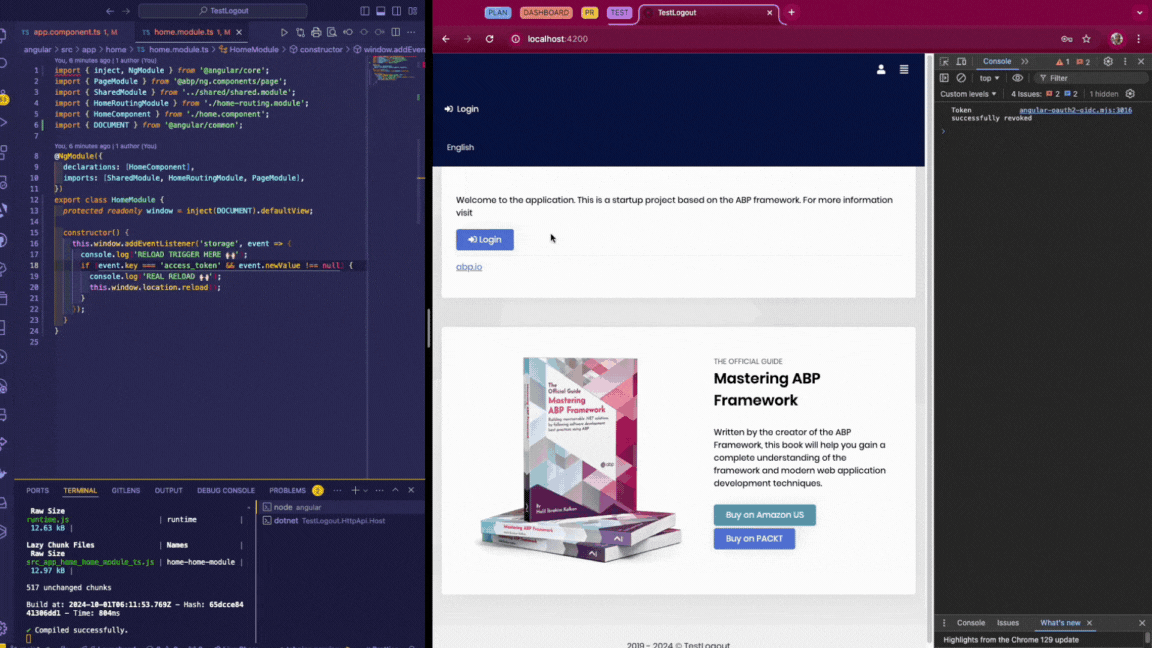Reload the localhost page in browser
Viewport: 1152px width, 648px height.
pos(489,39)
